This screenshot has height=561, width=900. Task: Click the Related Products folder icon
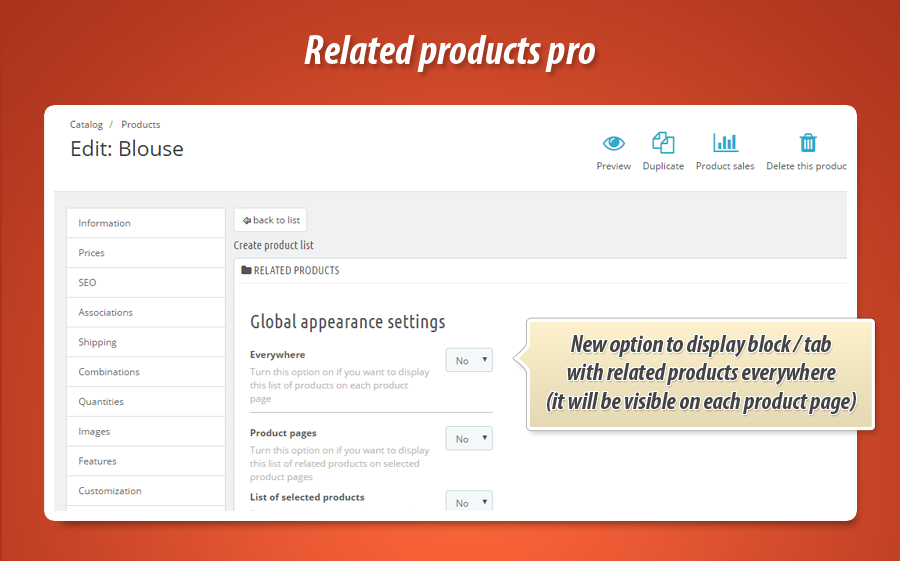(x=246, y=271)
